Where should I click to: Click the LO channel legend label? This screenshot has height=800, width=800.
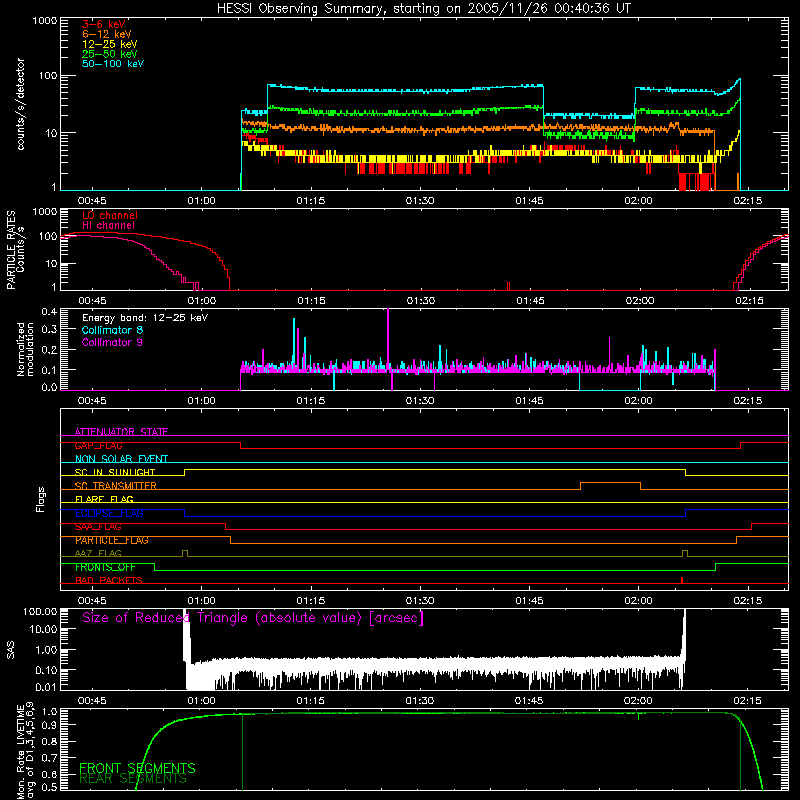pyautogui.click(x=110, y=215)
